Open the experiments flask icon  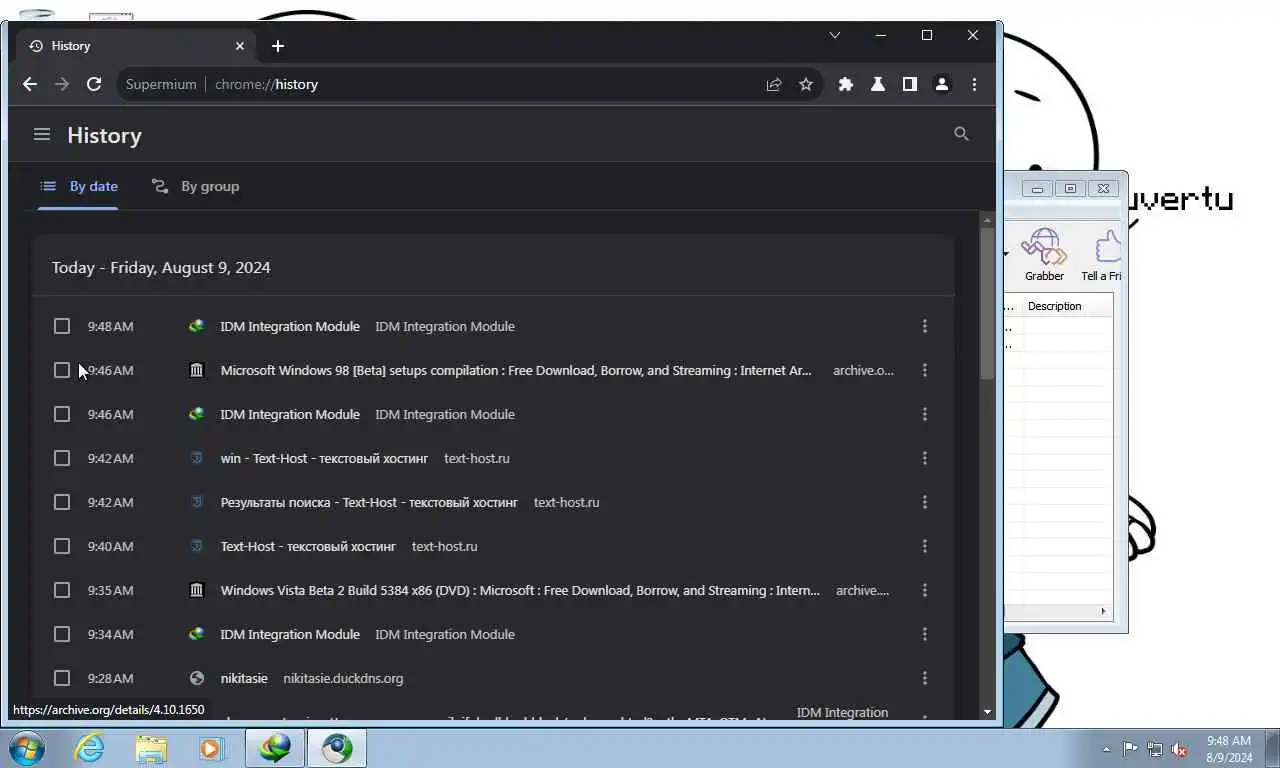(878, 85)
